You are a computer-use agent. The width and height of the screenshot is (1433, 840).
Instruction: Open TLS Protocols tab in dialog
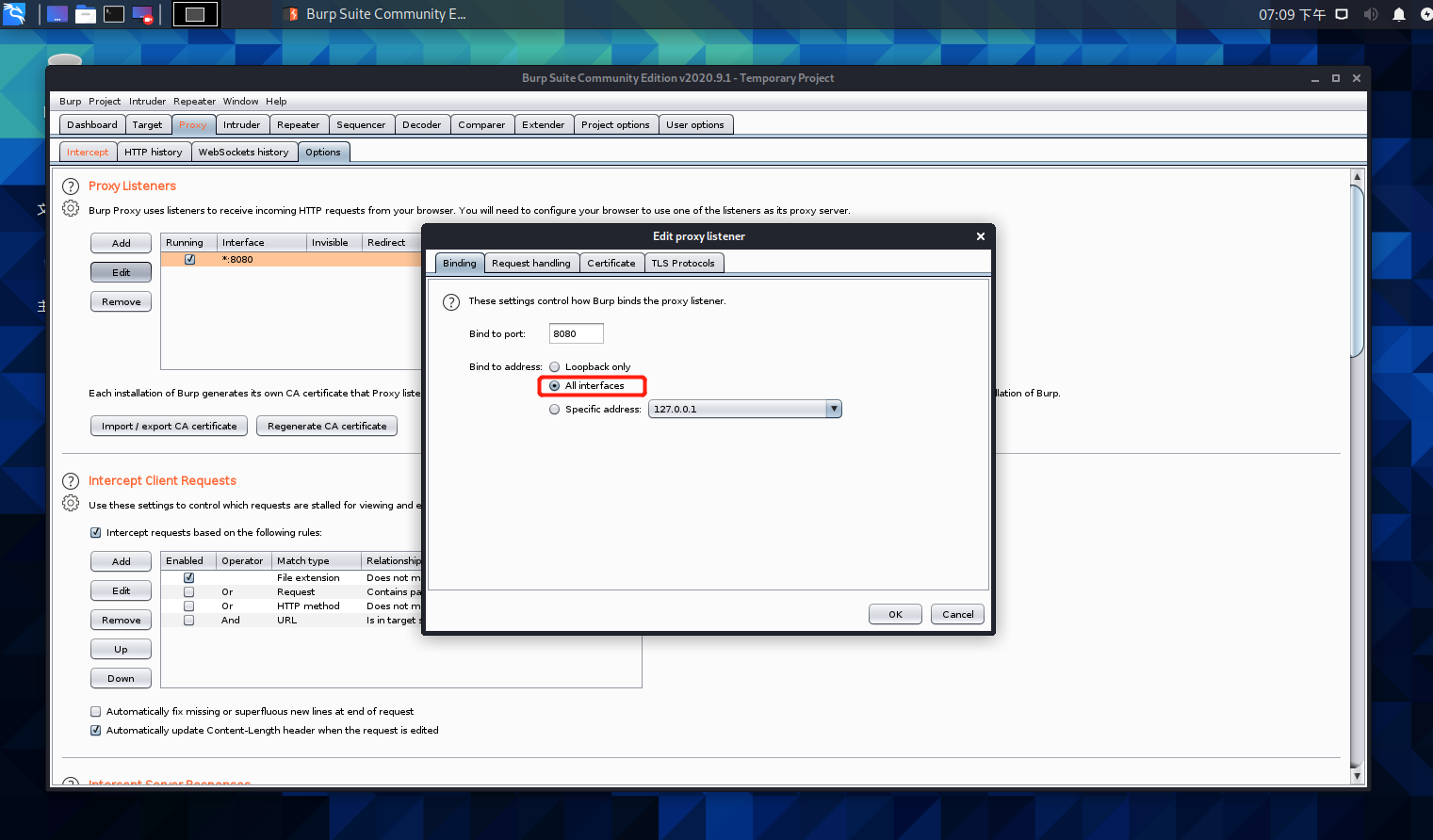click(x=683, y=264)
